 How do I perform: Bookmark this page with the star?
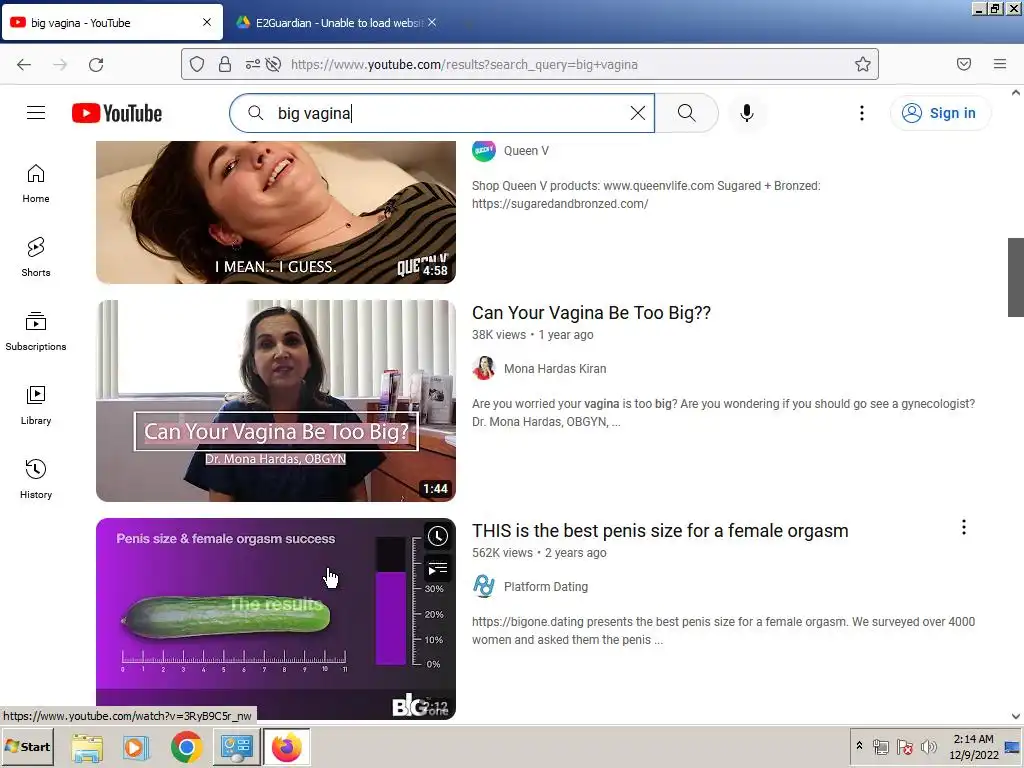click(863, 64)
